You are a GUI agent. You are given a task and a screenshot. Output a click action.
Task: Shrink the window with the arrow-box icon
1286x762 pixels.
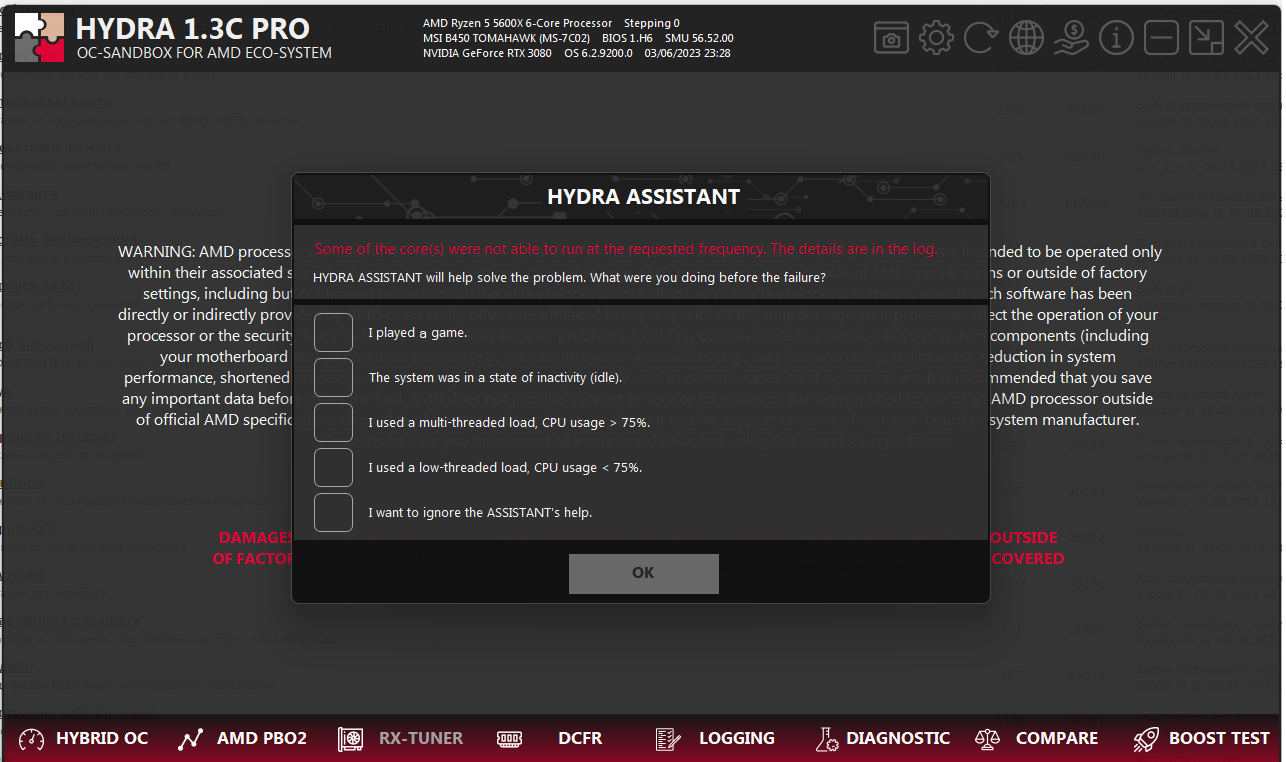pyautogui.click(x=1206, y=38)
